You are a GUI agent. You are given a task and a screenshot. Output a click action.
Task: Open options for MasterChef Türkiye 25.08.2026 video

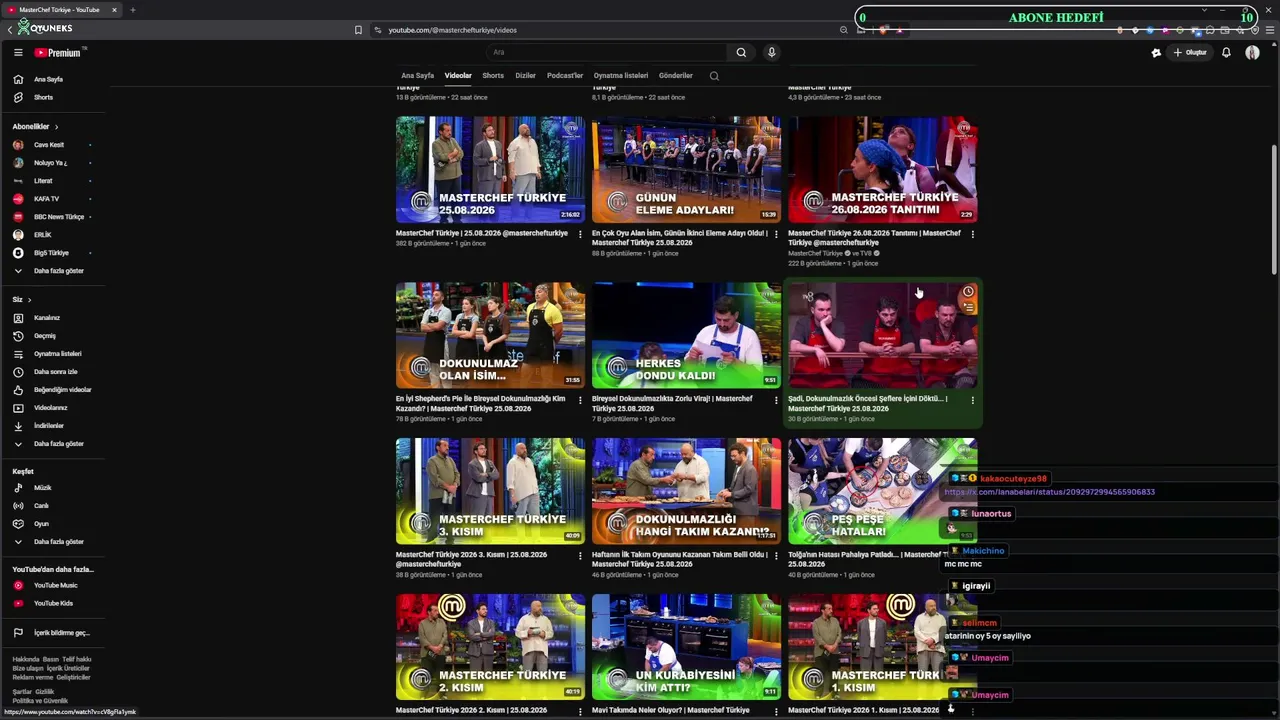coord(580,234)
